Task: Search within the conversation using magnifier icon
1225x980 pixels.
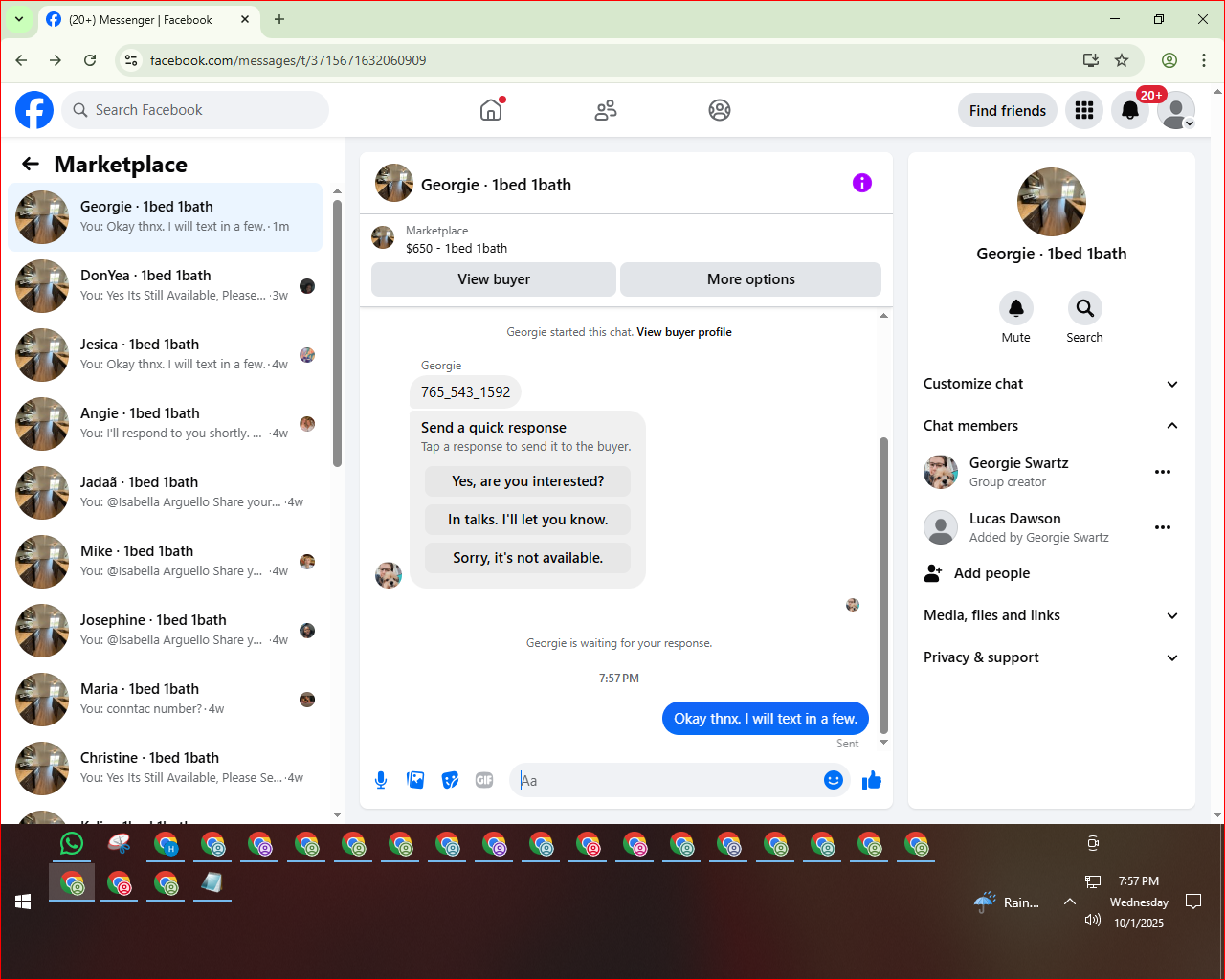Action: [1085, 308]
